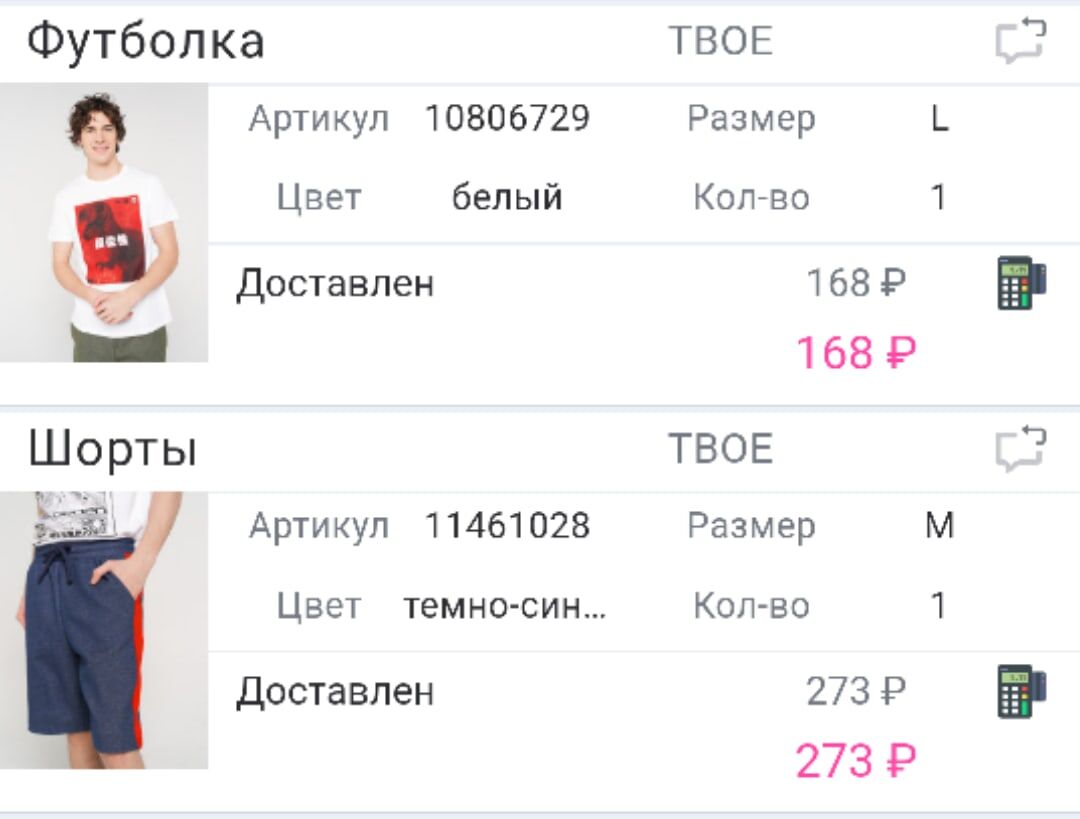Select the ТВОЕ brand label on the Шорты row
Viewport: 1080px width, 819px height.
pos(722,449)
